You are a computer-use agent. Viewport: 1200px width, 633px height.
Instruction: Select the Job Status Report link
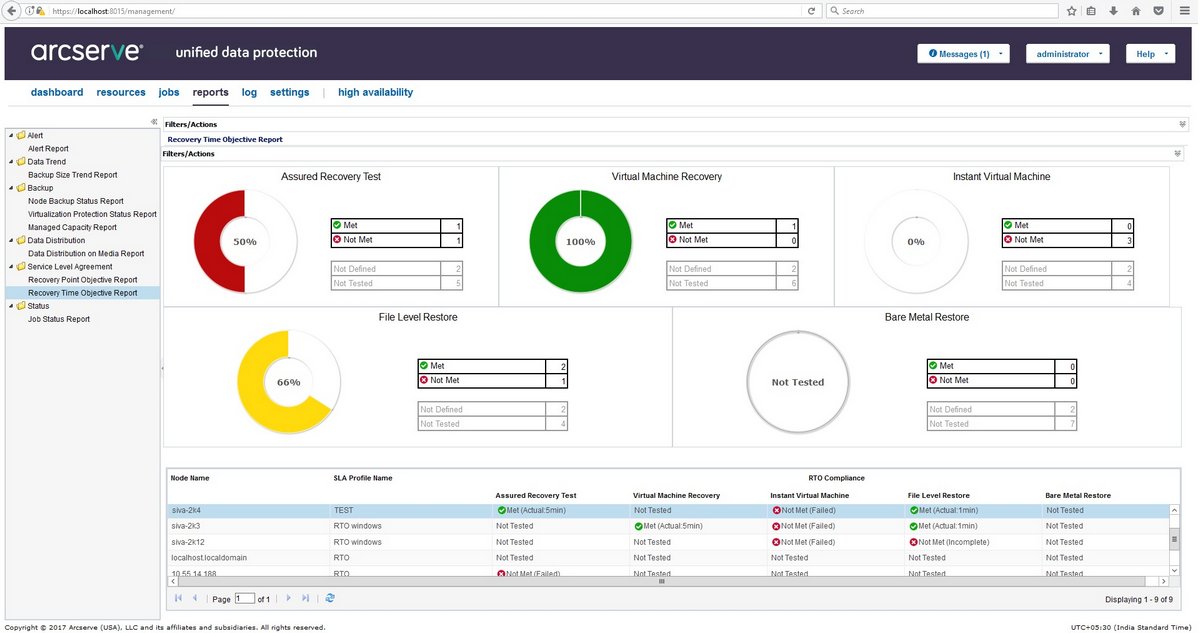point(58,319)
